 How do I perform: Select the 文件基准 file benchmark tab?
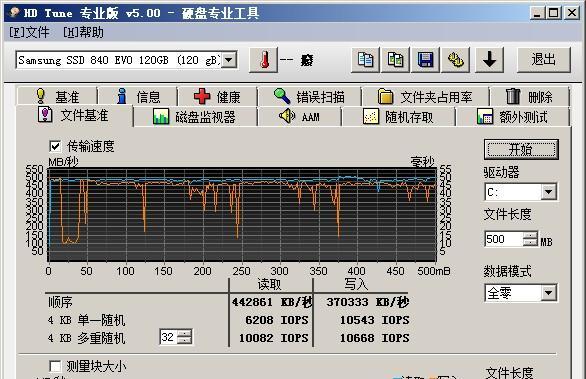tap(74, 115)
